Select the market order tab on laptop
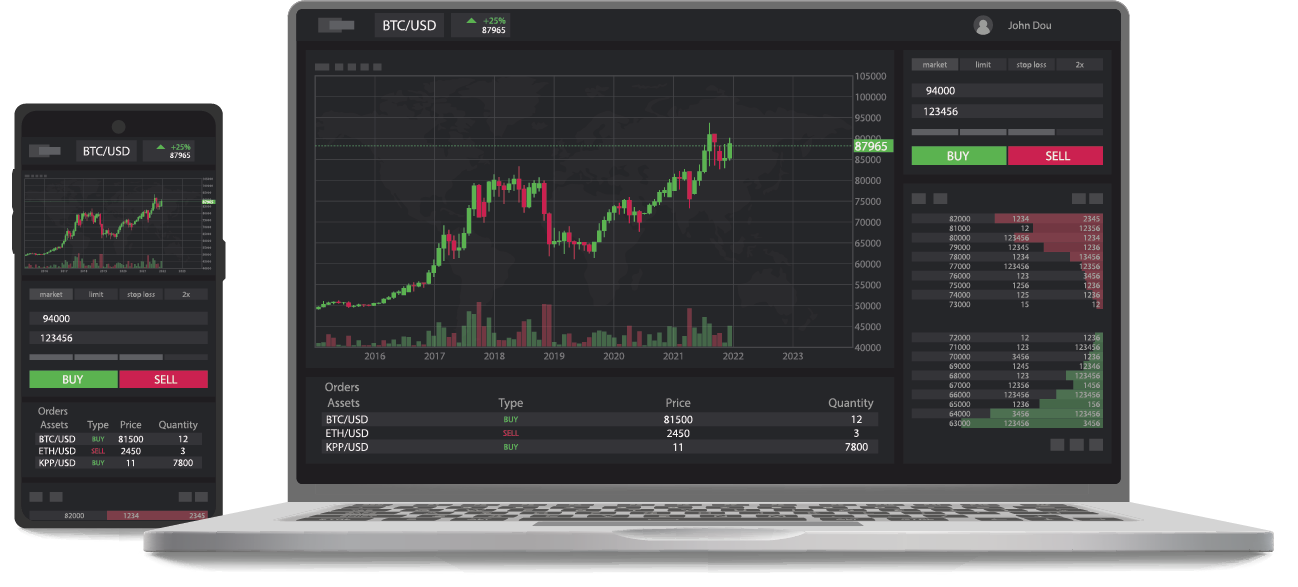1298x587 pixels. pos(934,65)
